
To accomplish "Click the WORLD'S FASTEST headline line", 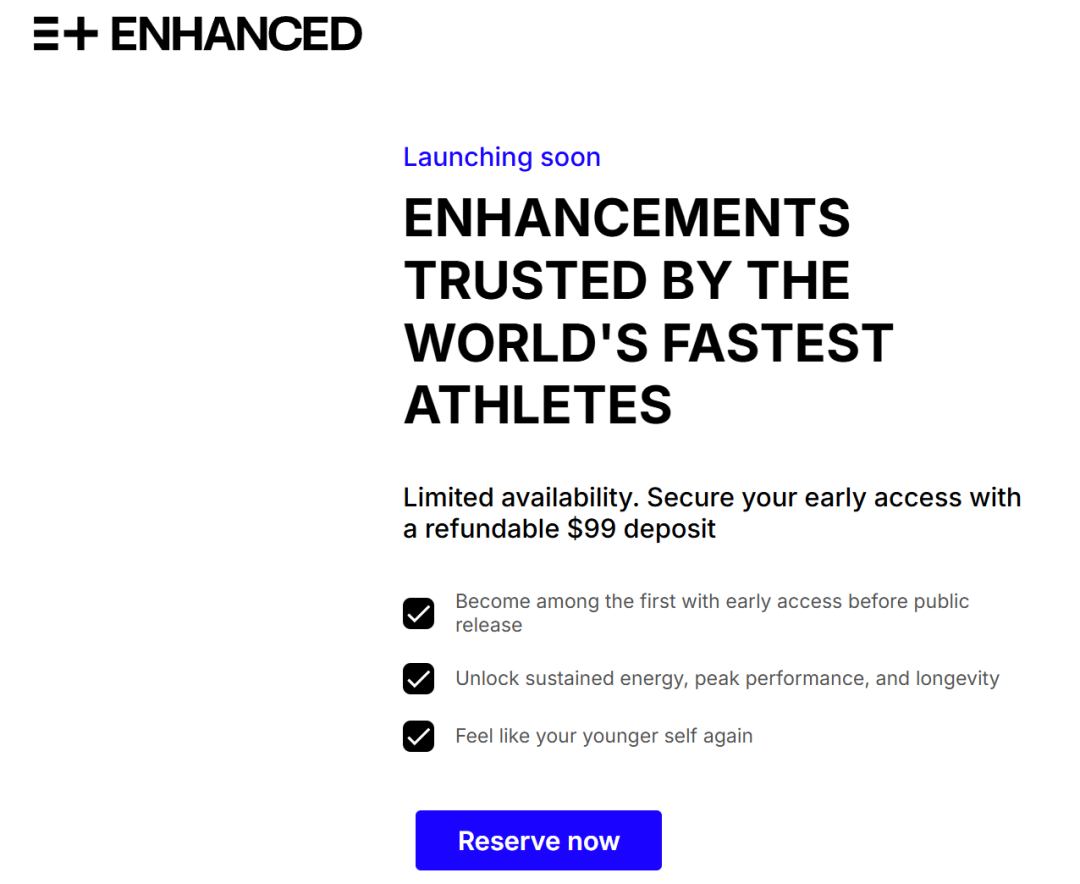I will pos(648,343).
